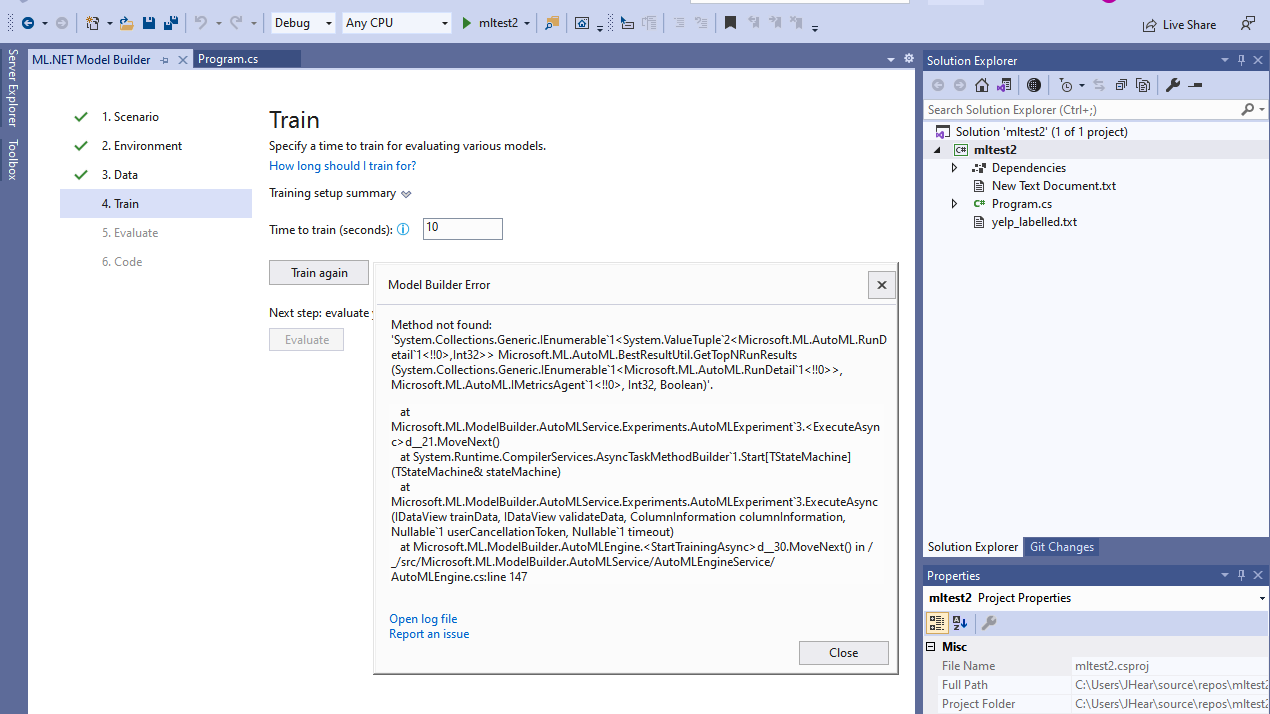
Task: Click the Navigate Backward arrow in the main toolbar
Action: pyautogui.click(x=28, y=23)
